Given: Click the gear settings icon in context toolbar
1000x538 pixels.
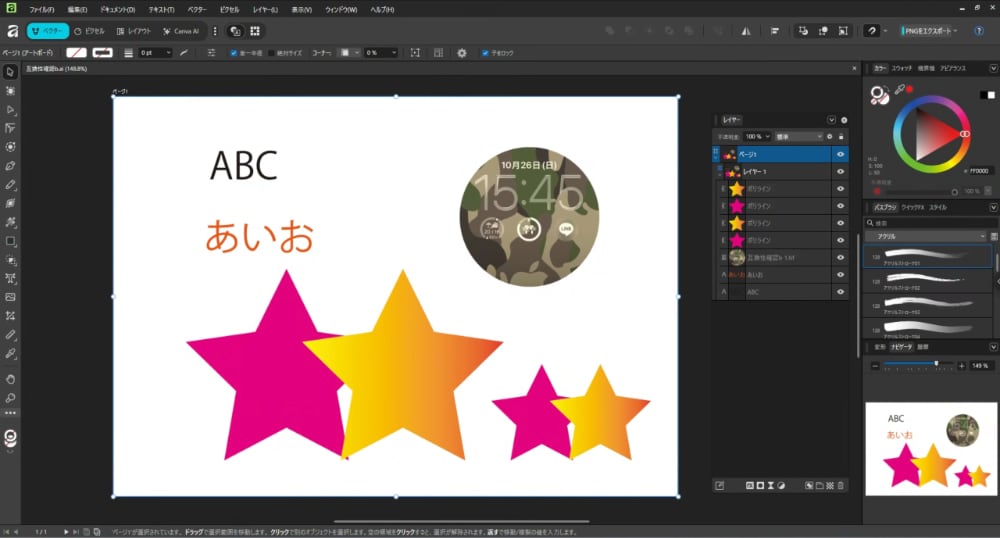Looking at the screenshot, I should coord(461,52).
